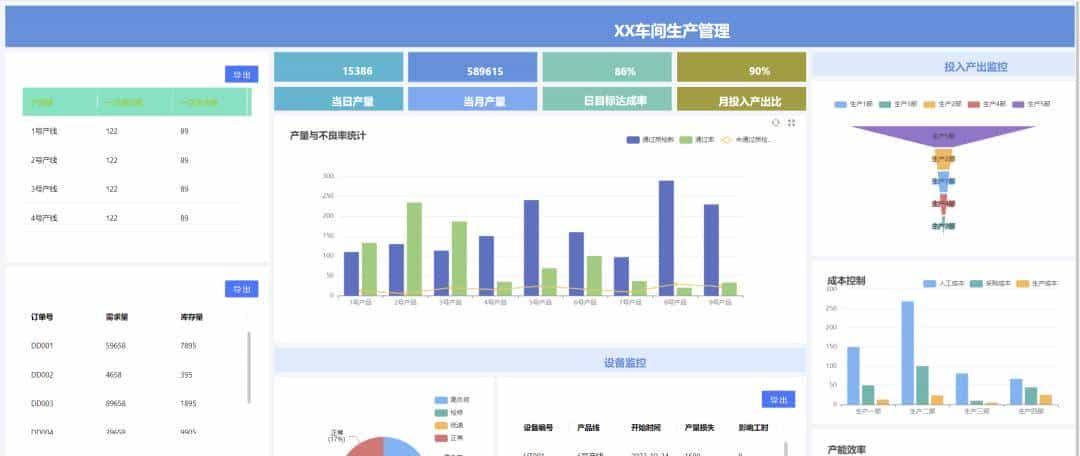Click the 当日产量 label tile
1080x456 pixels.
point(338,99)
